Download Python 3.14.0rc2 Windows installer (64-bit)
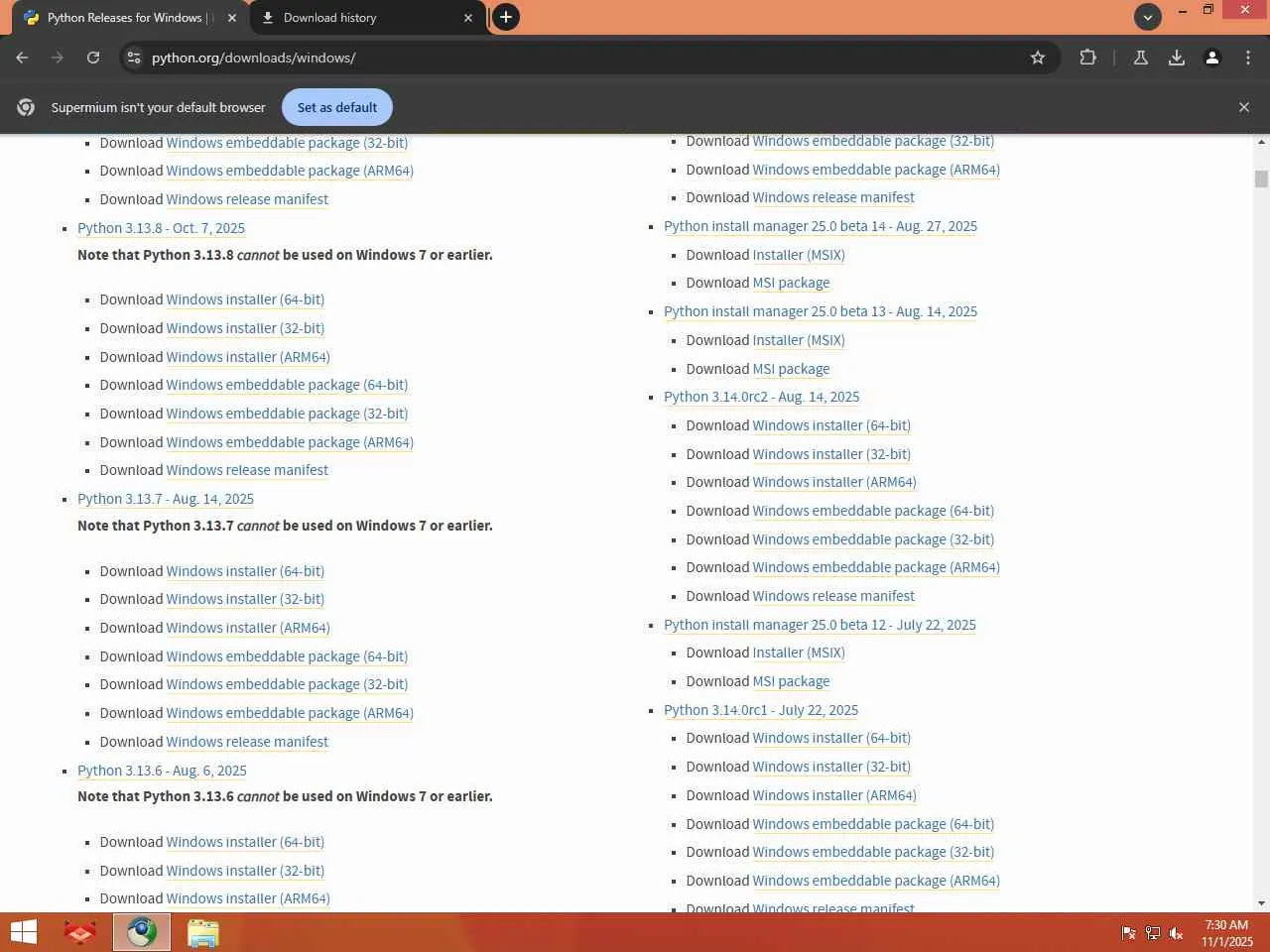The width and height of the screenshot is (1270, 952). pyautogui.click(x=831, y=425)
